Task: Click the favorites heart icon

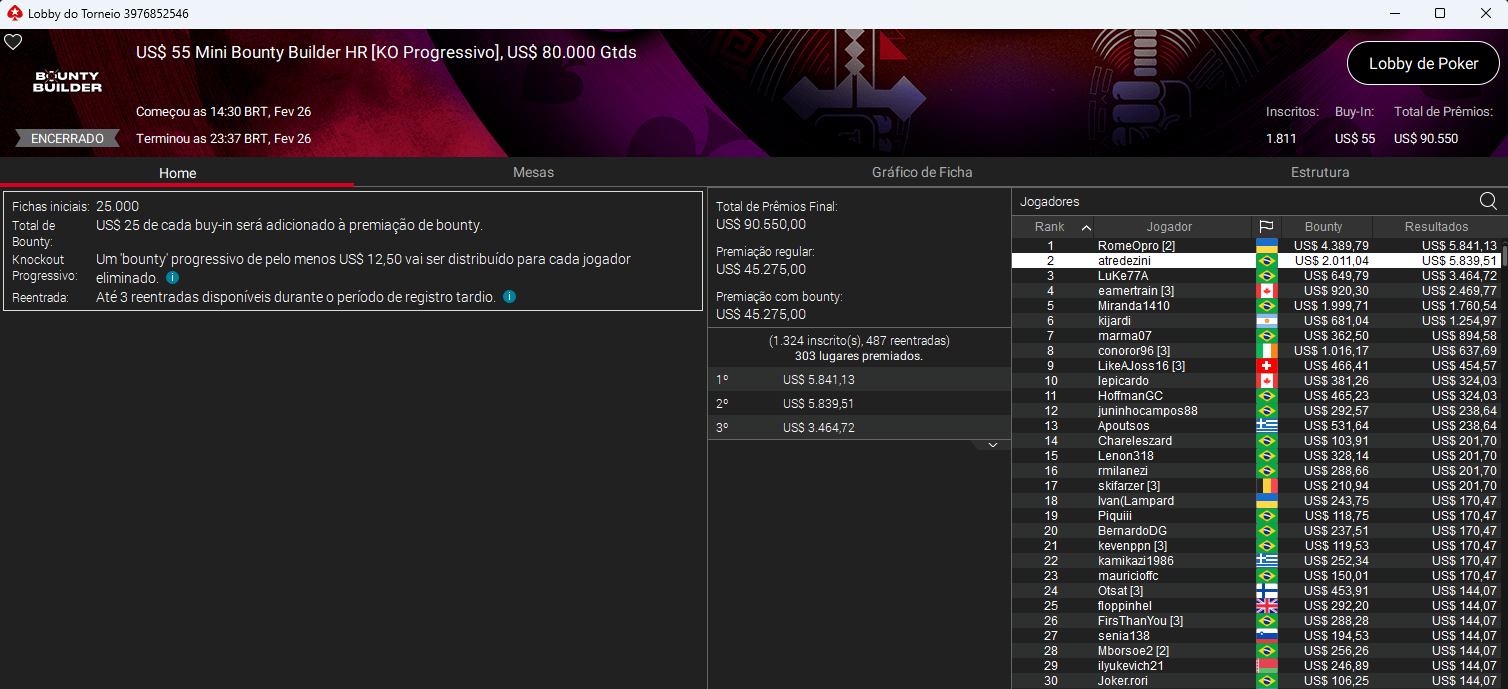Action: pyautogui.click(x=13, y=42)
